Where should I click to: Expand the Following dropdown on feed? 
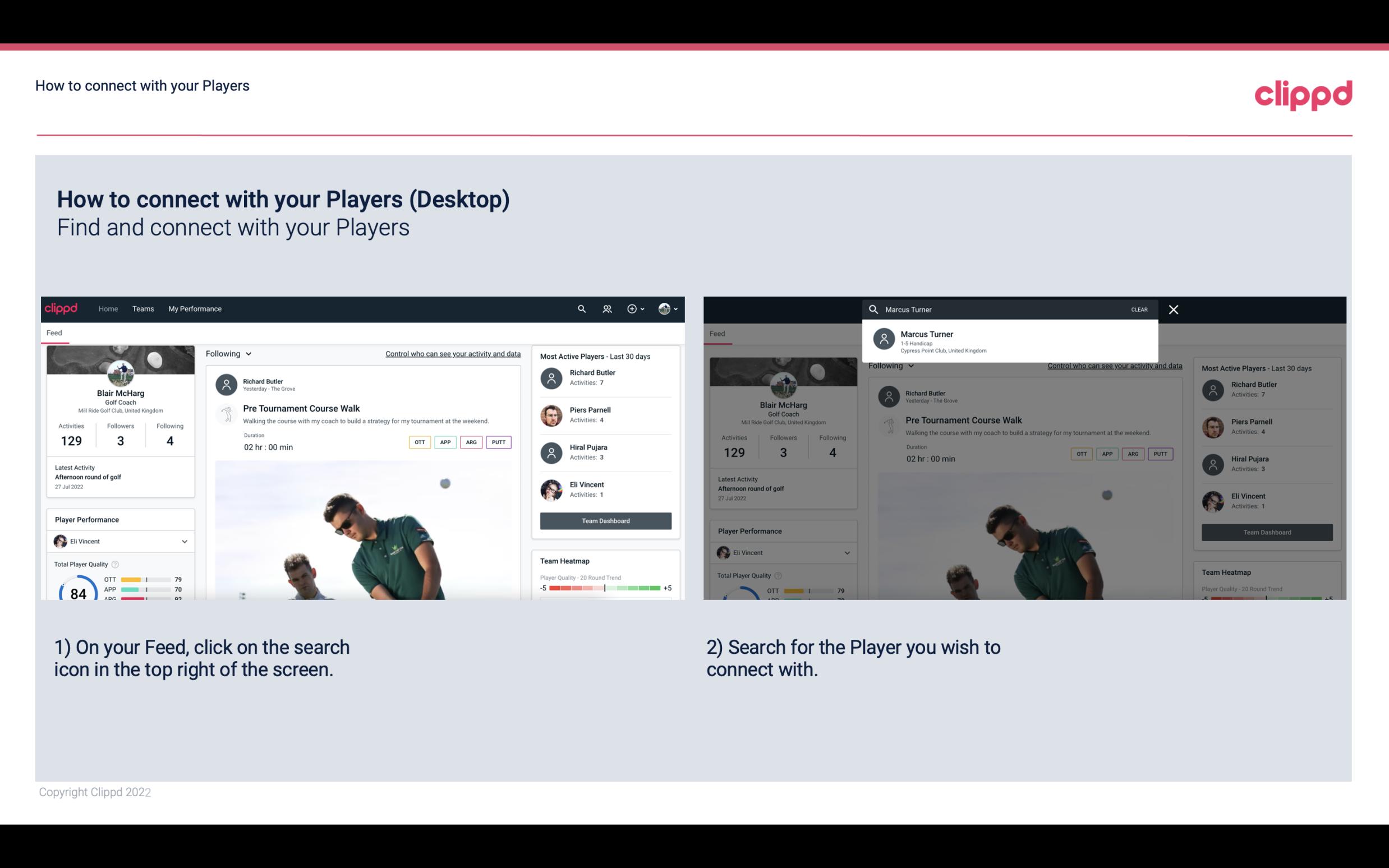(230, 354)
